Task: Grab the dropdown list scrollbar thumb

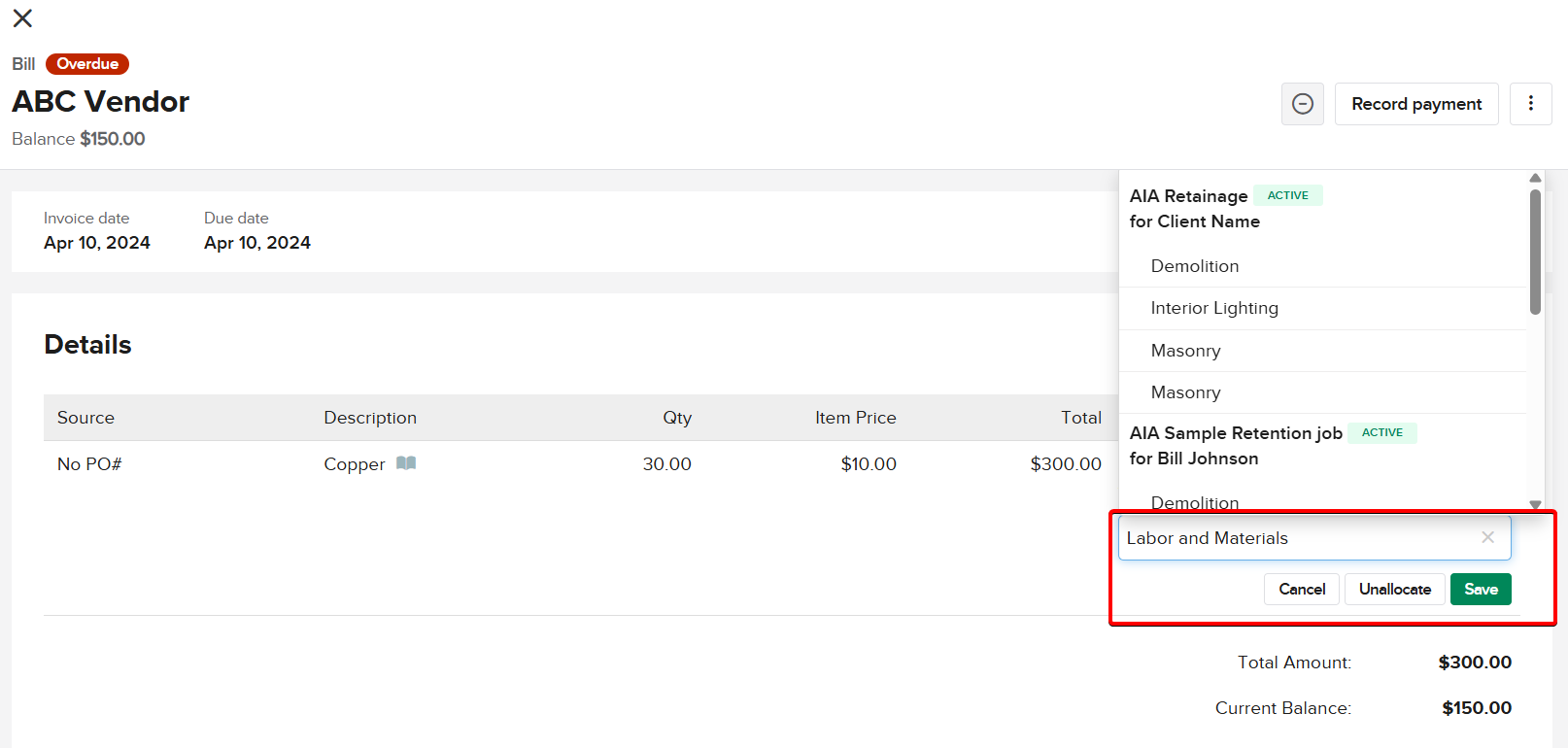Action: [1535, 252]
